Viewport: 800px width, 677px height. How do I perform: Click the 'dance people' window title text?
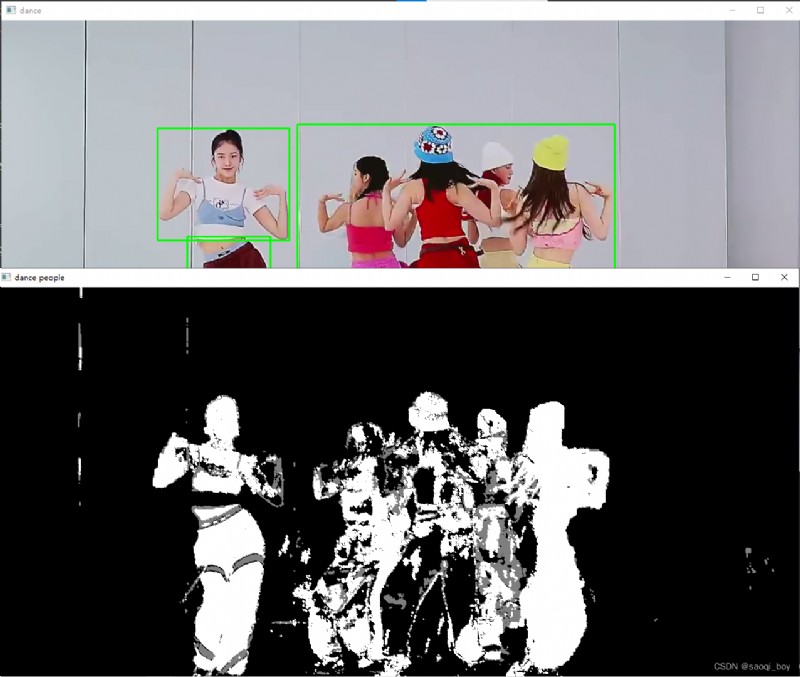click(x=39, y=278)
